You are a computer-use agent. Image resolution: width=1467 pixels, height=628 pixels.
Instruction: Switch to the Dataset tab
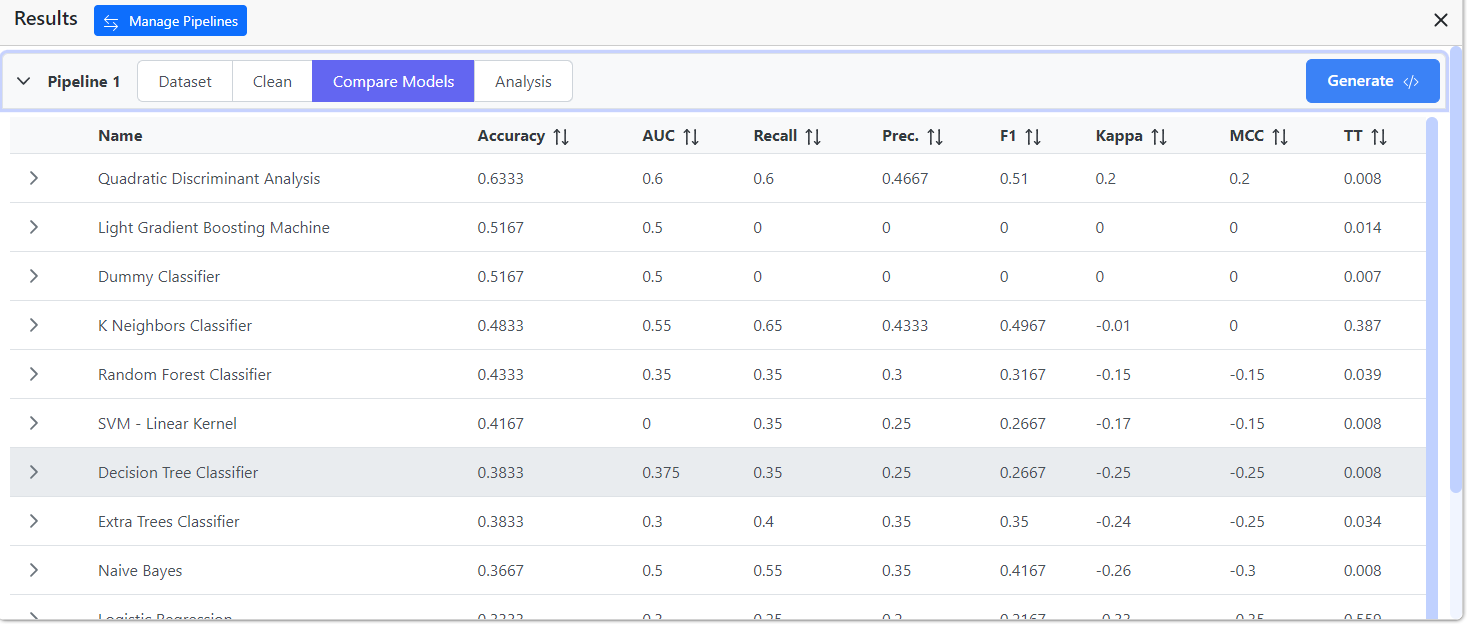point(185,81)
